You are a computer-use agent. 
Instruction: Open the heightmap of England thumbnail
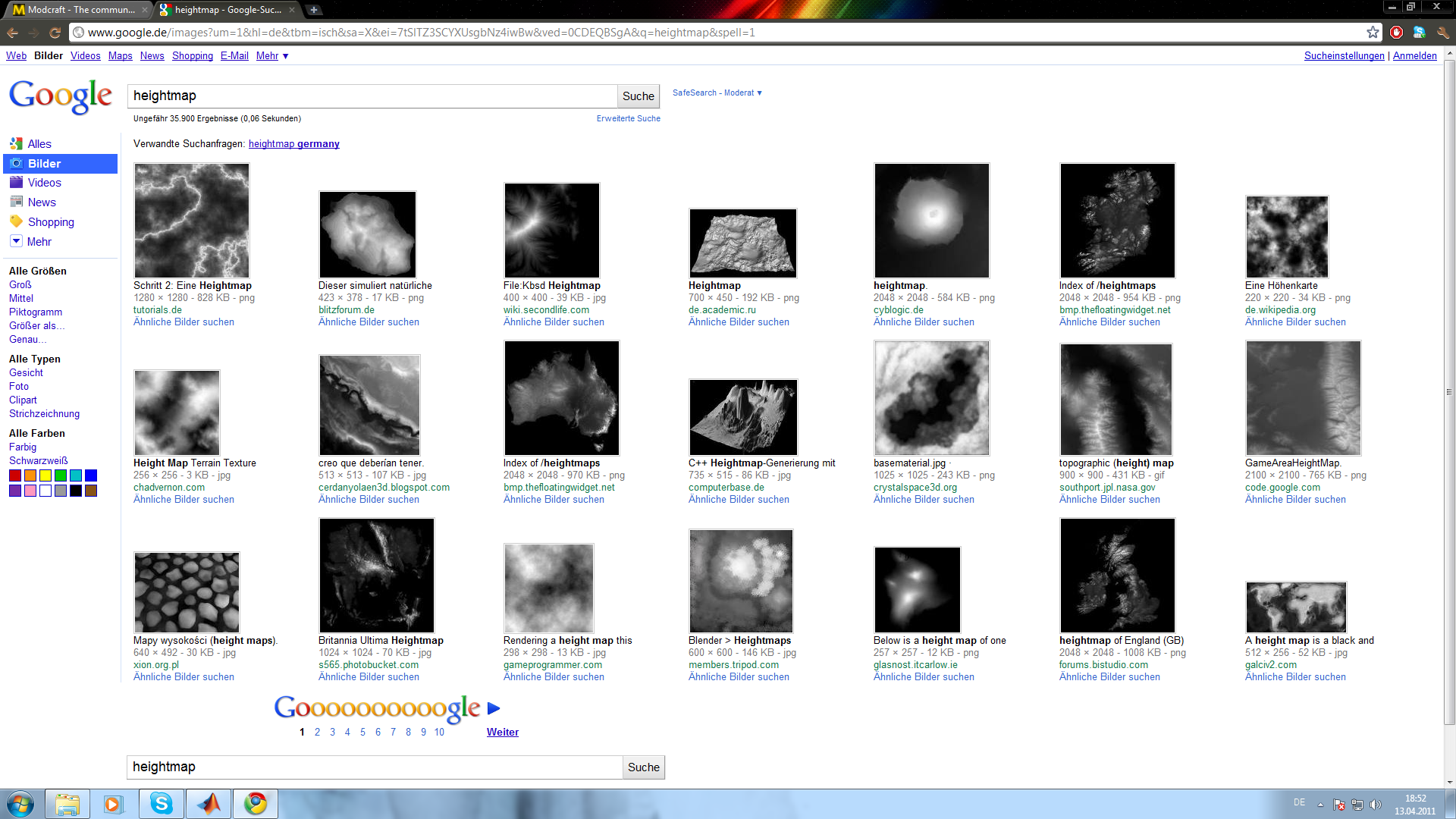coord(1118,576)
